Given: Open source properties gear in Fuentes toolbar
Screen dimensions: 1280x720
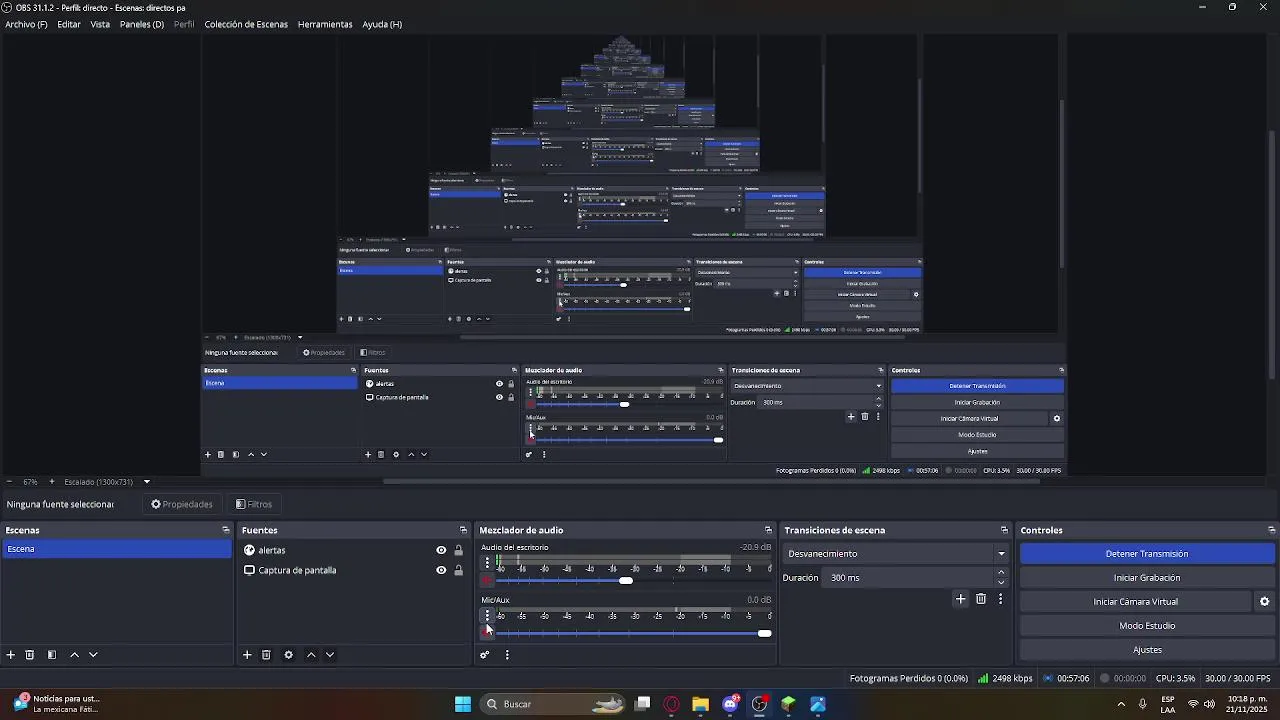Looking at the screenshot, I should point(288,655).
